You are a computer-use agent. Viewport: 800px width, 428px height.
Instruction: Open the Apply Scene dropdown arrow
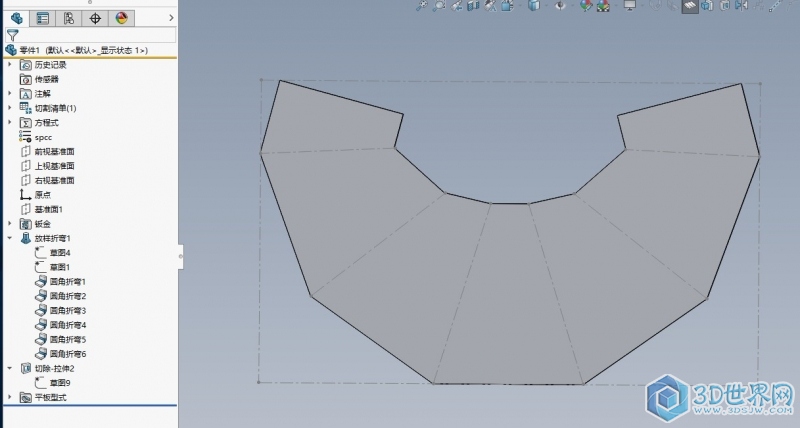pos(614,6)
